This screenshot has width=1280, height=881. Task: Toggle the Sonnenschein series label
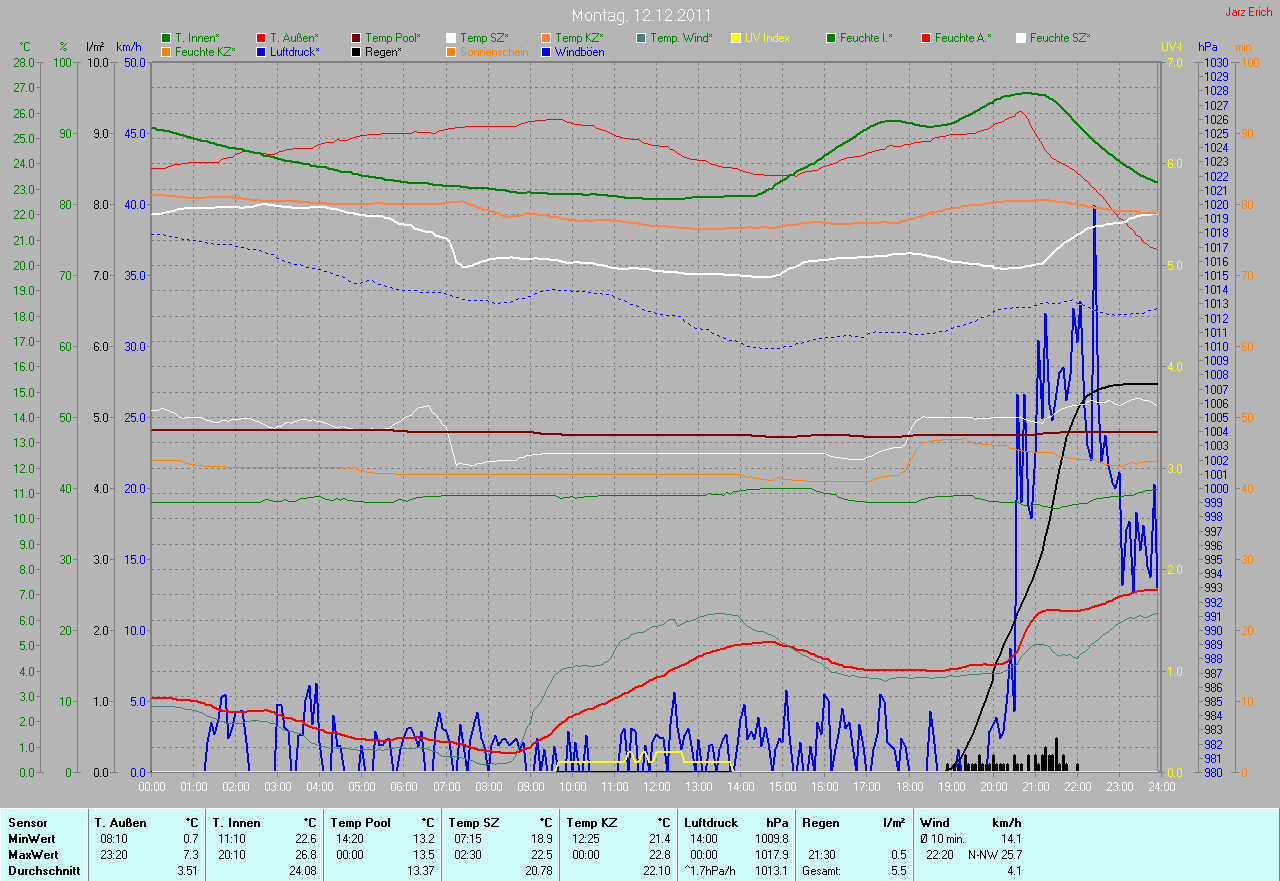click(494, 52)
